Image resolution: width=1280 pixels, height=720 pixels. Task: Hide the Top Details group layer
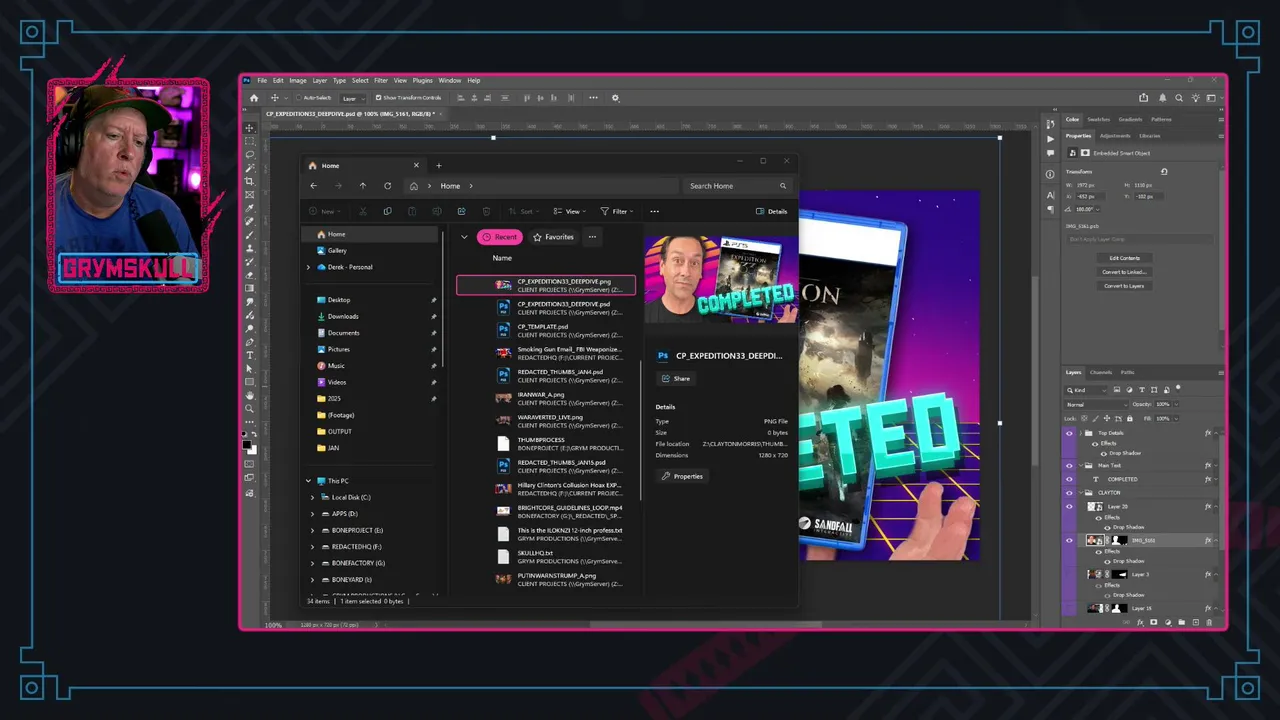click(x=1069, y=433)
